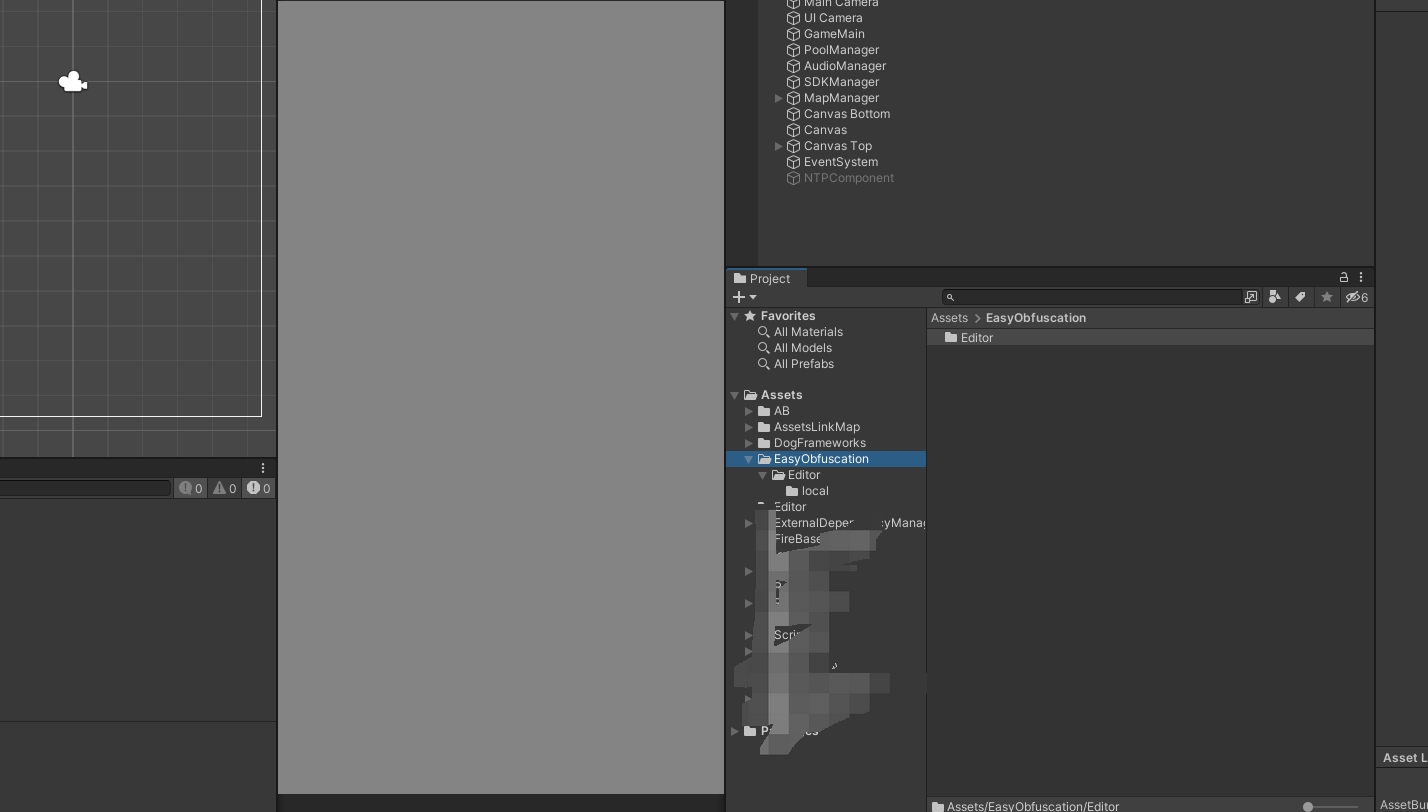Image resolution: width=1428 pixels, height=812 pixels.
Task: Expand the AssetsLinkMap folder
Action: click(x=749, y=427)
